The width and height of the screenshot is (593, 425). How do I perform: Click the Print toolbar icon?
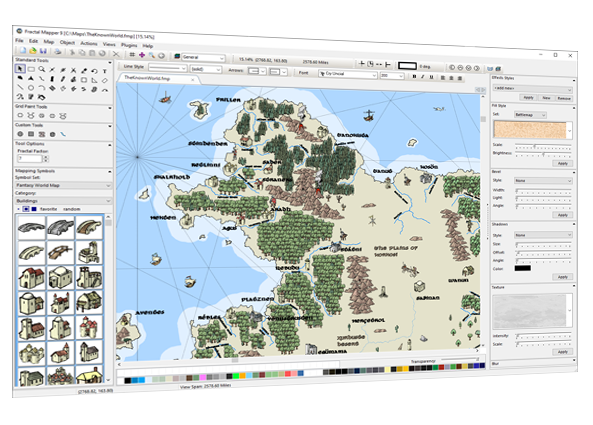tap(57, 52)
